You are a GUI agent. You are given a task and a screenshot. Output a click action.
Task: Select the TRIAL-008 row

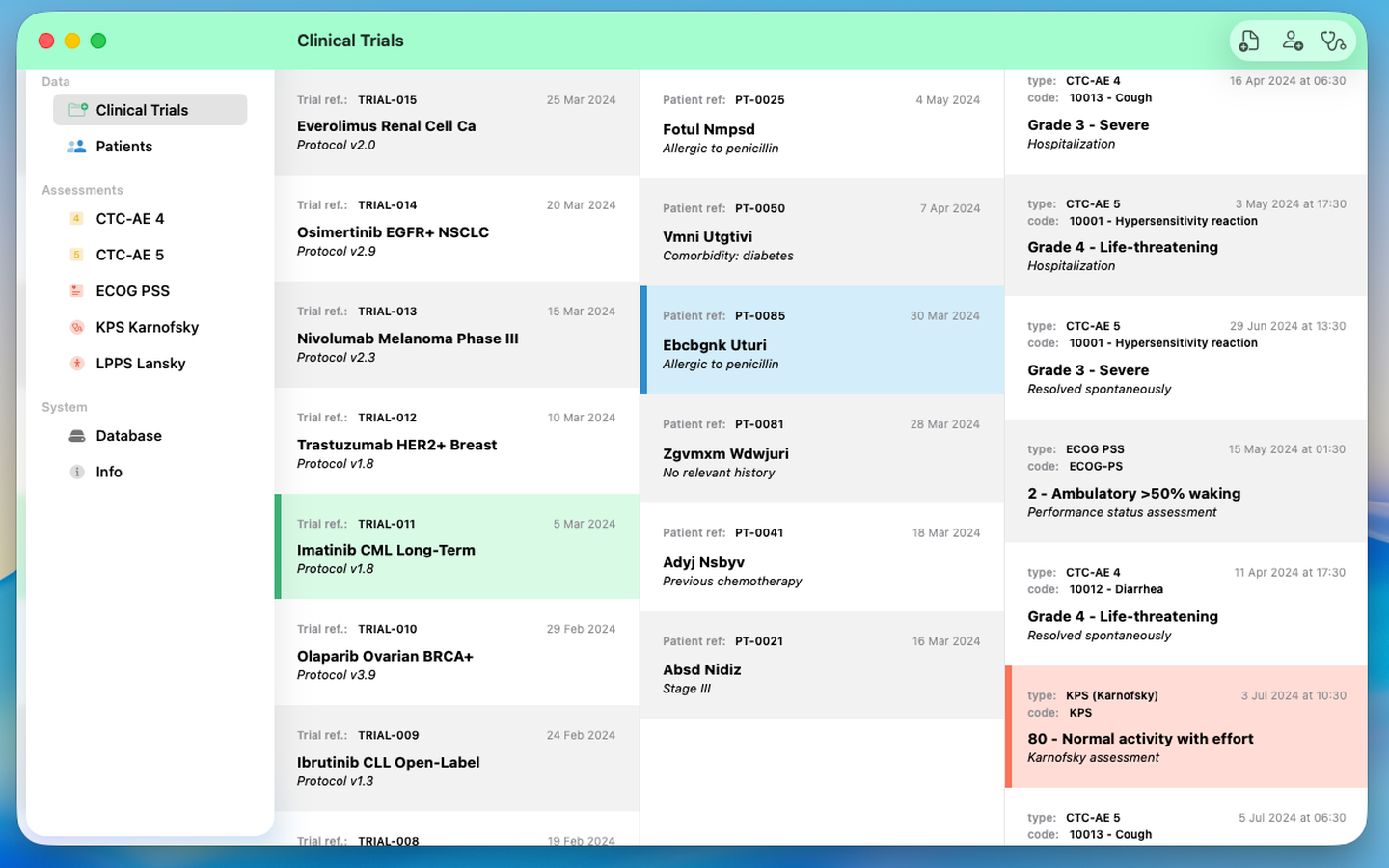456,829
